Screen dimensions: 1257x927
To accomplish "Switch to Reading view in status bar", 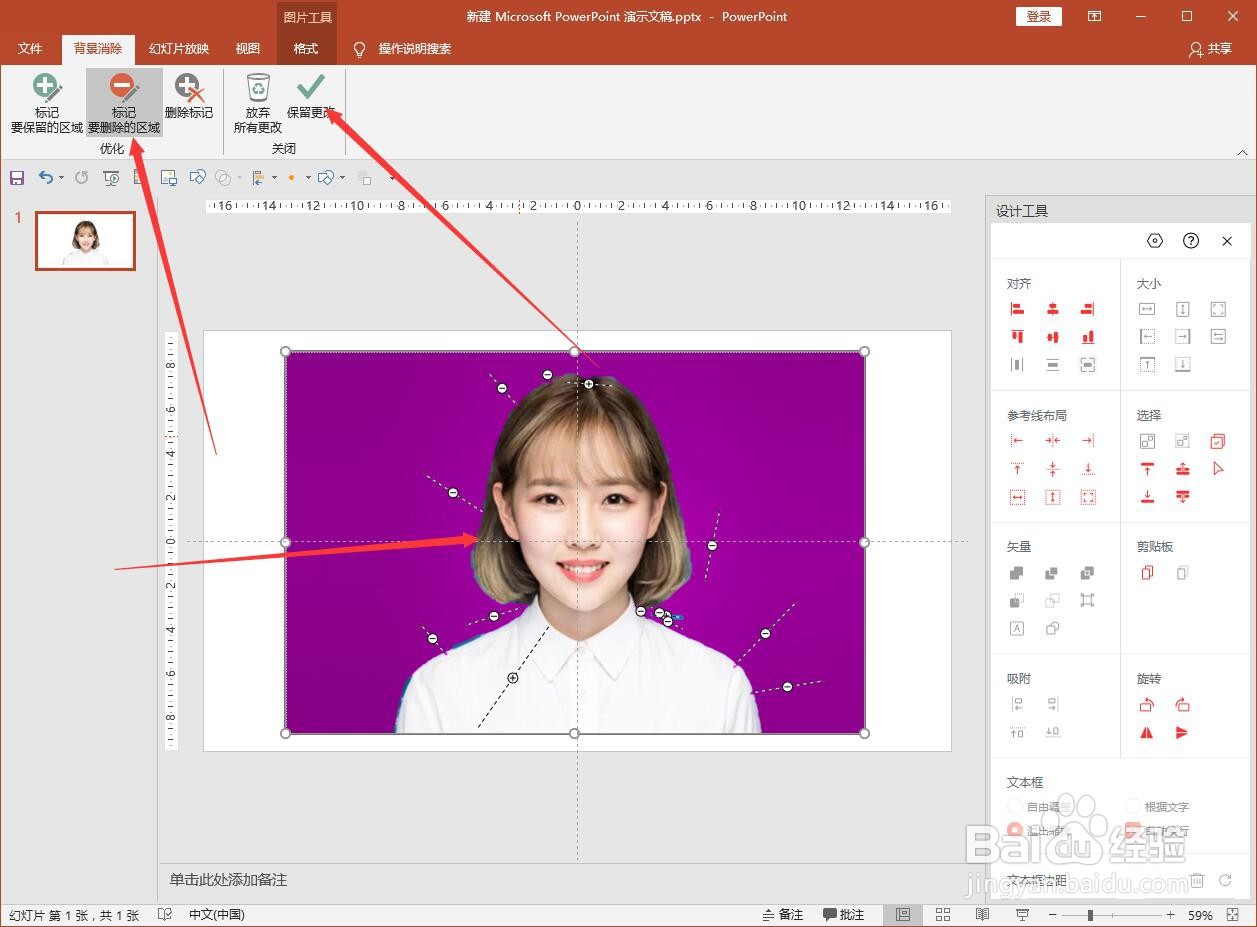I will point(982,914).
